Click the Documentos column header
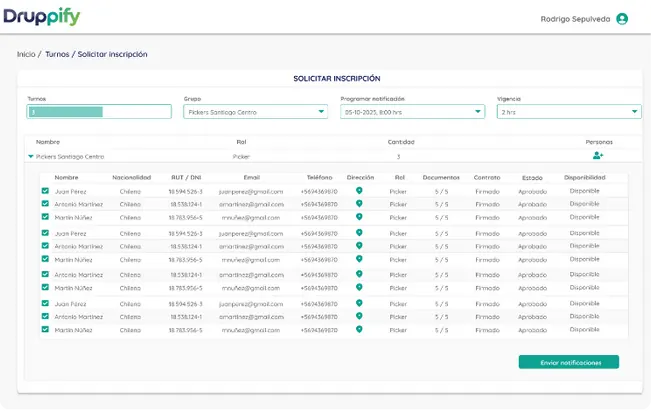Image resolution: width=651 pixels, height=411 pixels. pos(441,178)
